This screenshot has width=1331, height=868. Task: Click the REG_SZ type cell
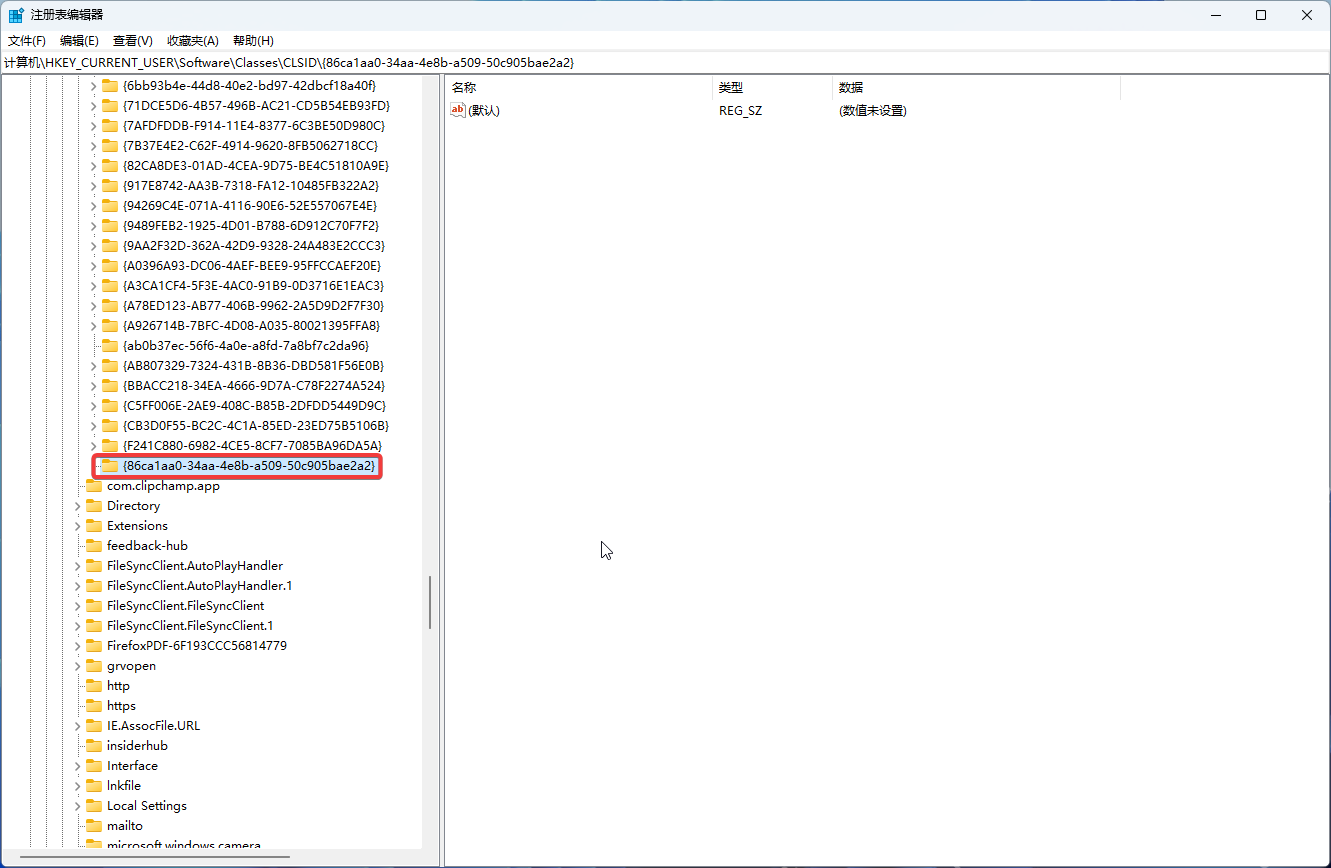740,111
